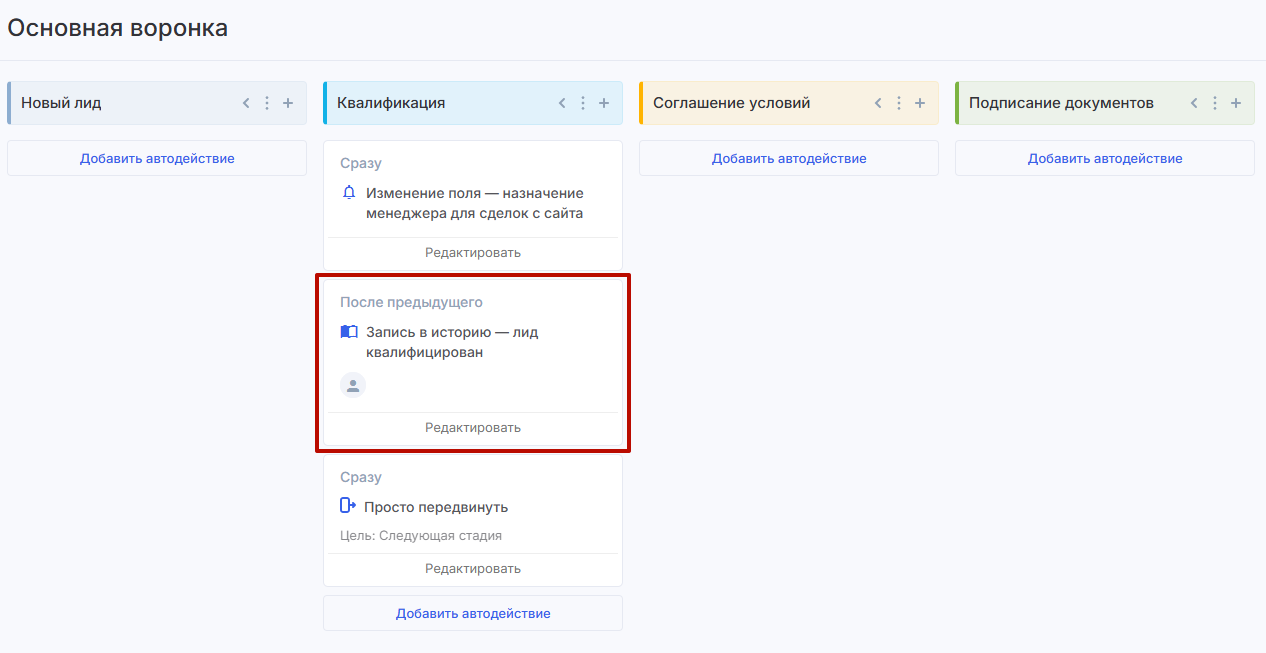Click the plus icon in Новый лид header
The image size is (1266, 653).
[288, 103]
